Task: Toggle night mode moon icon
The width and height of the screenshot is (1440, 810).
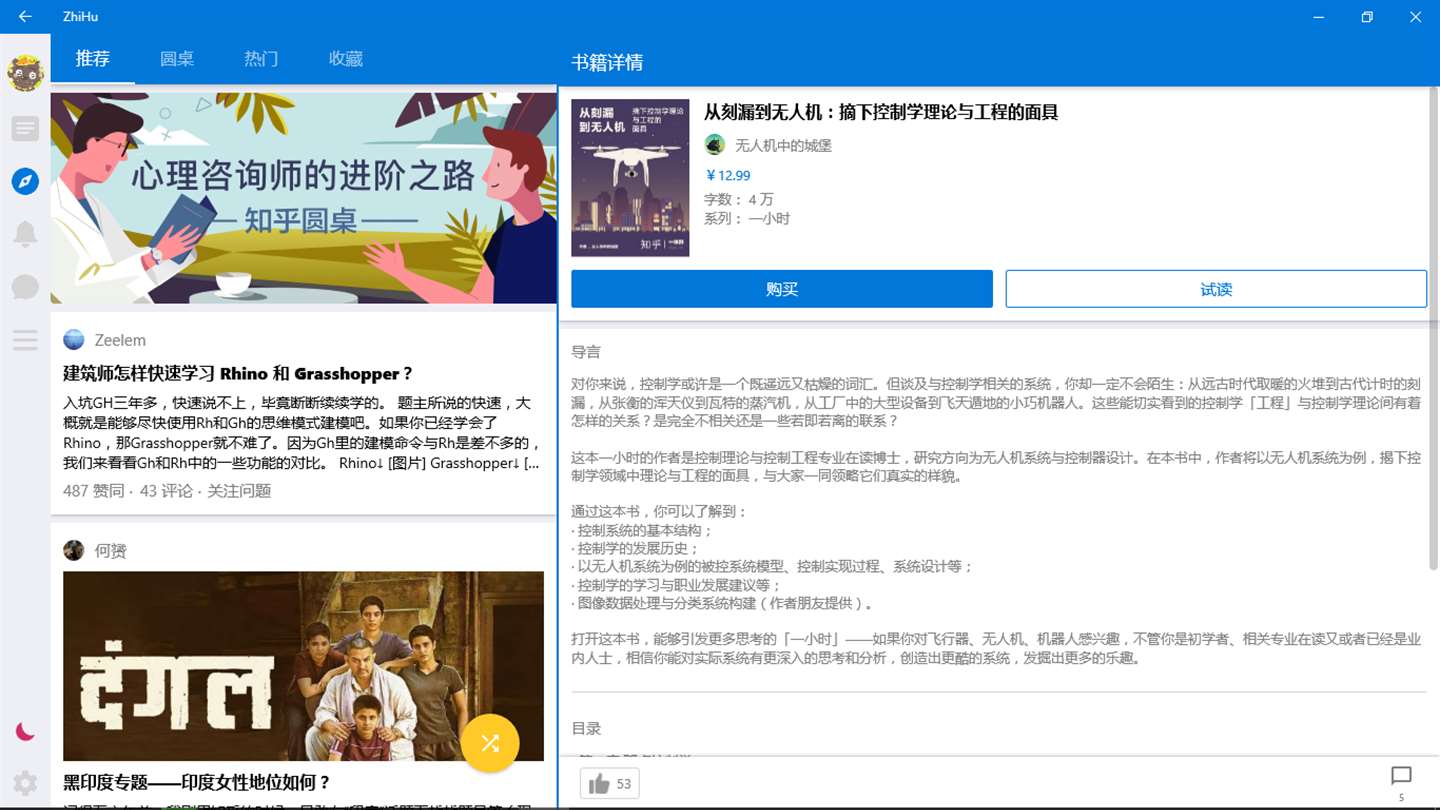Action: (x=25, y=731)
